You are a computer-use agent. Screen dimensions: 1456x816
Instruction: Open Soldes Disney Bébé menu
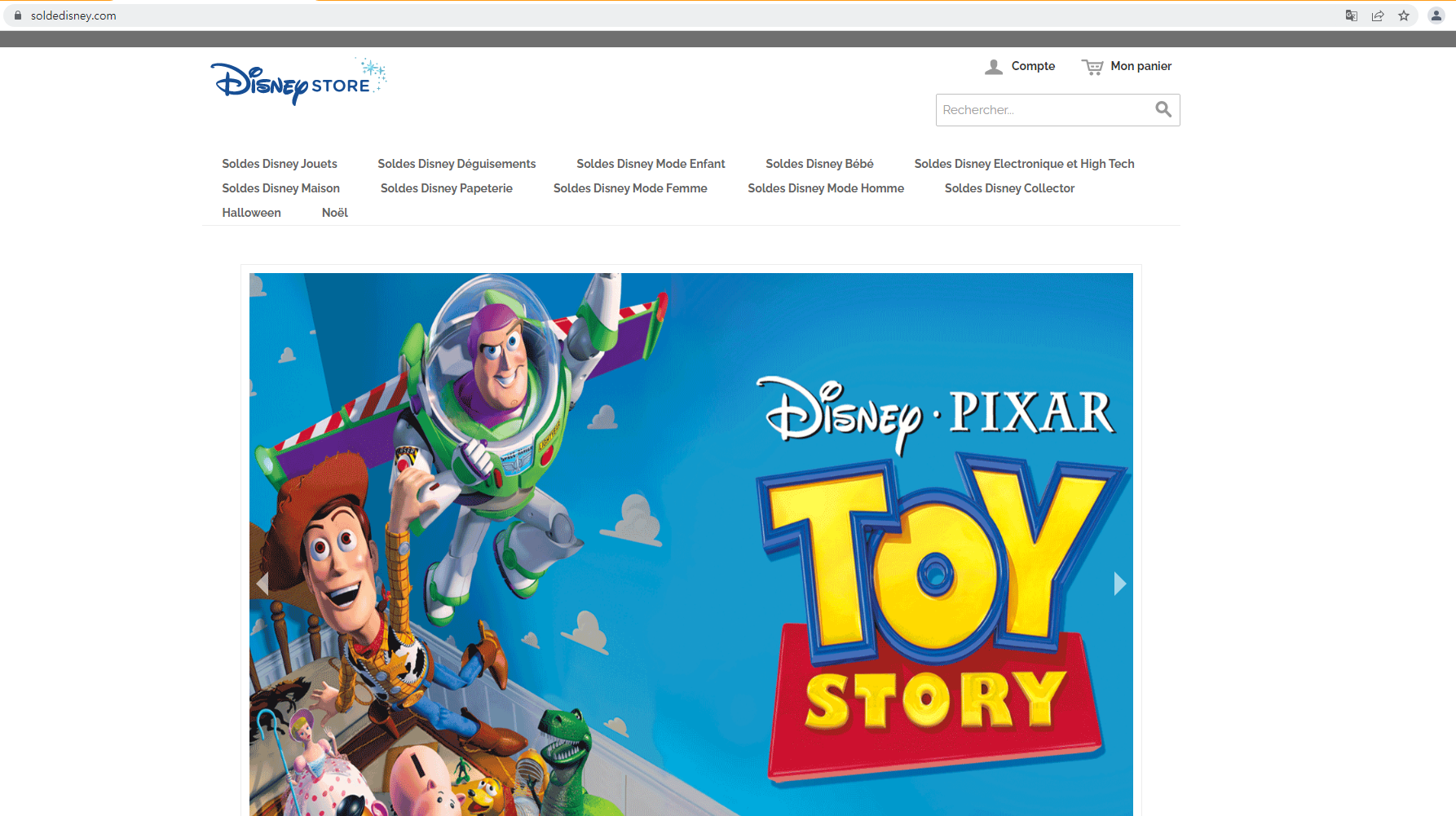coord(819,164)
